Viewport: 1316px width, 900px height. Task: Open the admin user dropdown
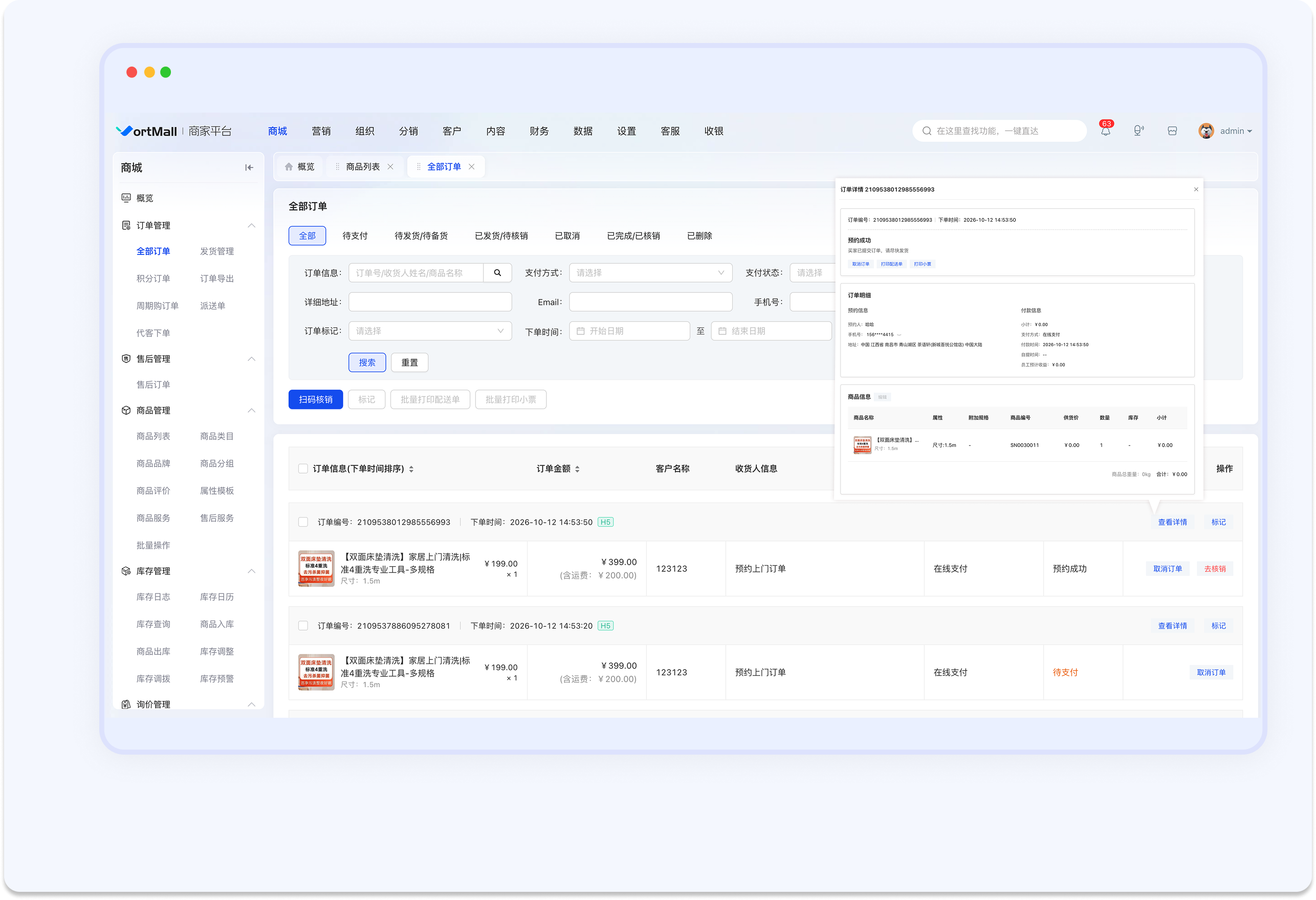coord(1236,131)
